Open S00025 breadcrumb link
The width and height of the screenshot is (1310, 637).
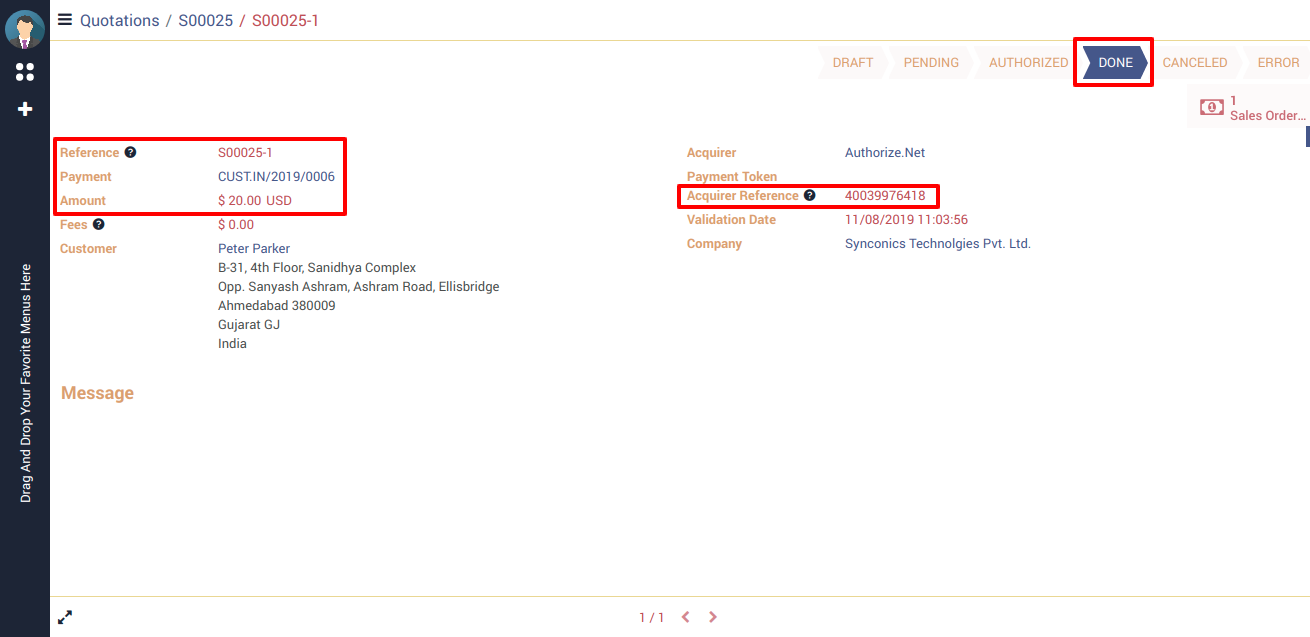point(205,20)
